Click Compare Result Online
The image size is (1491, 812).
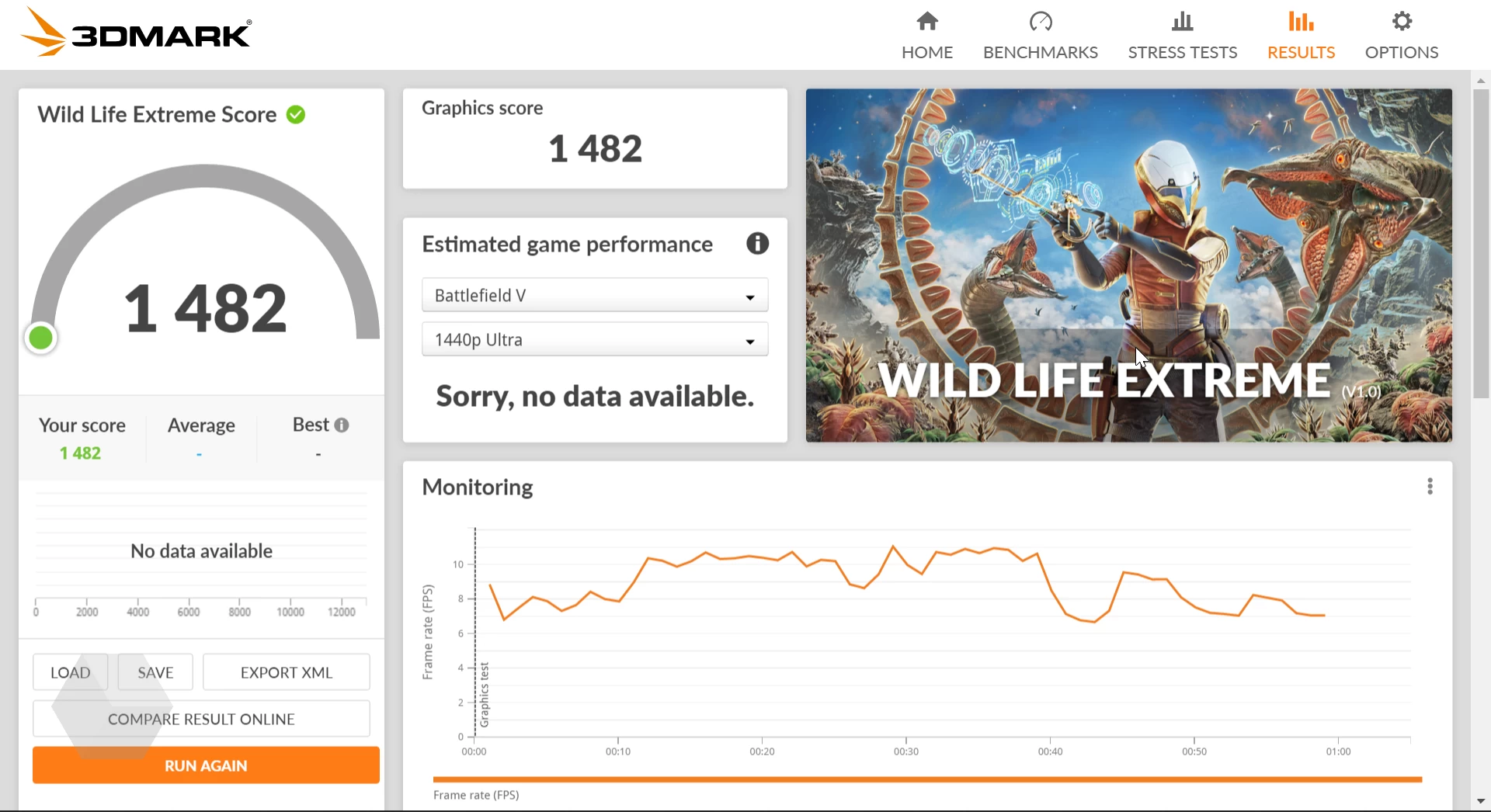201,719
